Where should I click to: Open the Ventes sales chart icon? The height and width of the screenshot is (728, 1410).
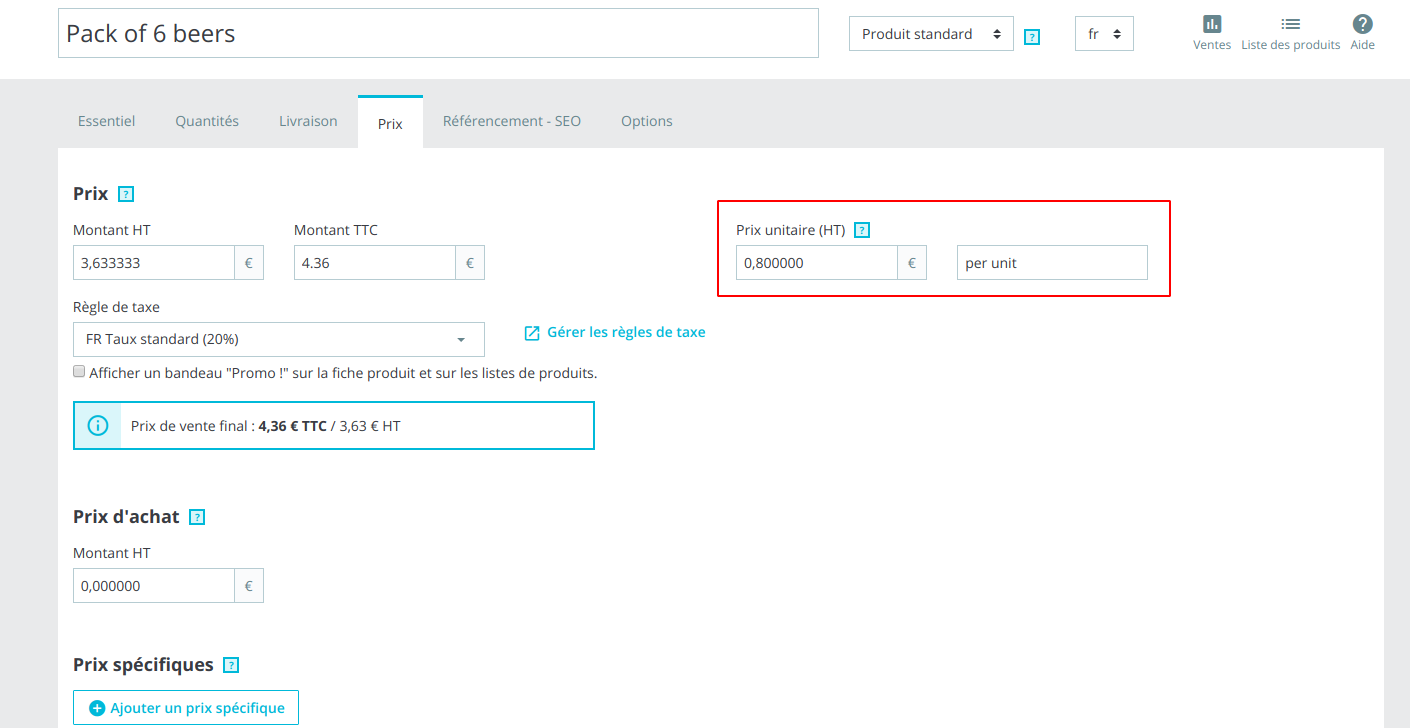point(1212,24)
